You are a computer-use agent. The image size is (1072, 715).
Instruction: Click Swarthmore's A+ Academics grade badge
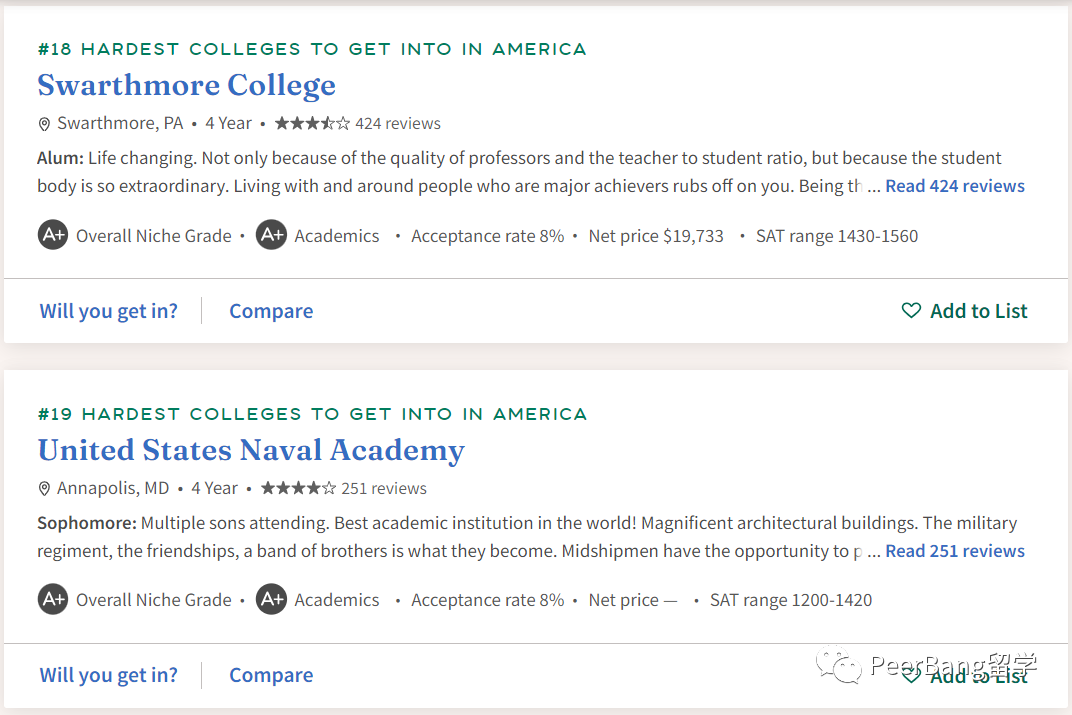pos(271,236)
